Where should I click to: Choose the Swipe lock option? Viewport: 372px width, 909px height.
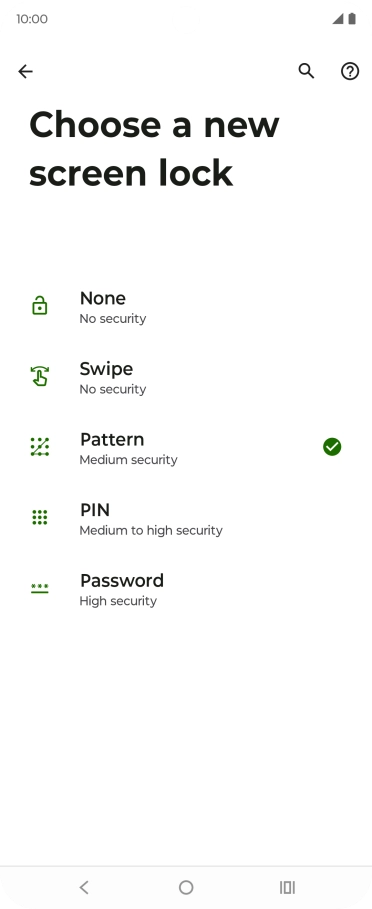click(x=186, y=377)
